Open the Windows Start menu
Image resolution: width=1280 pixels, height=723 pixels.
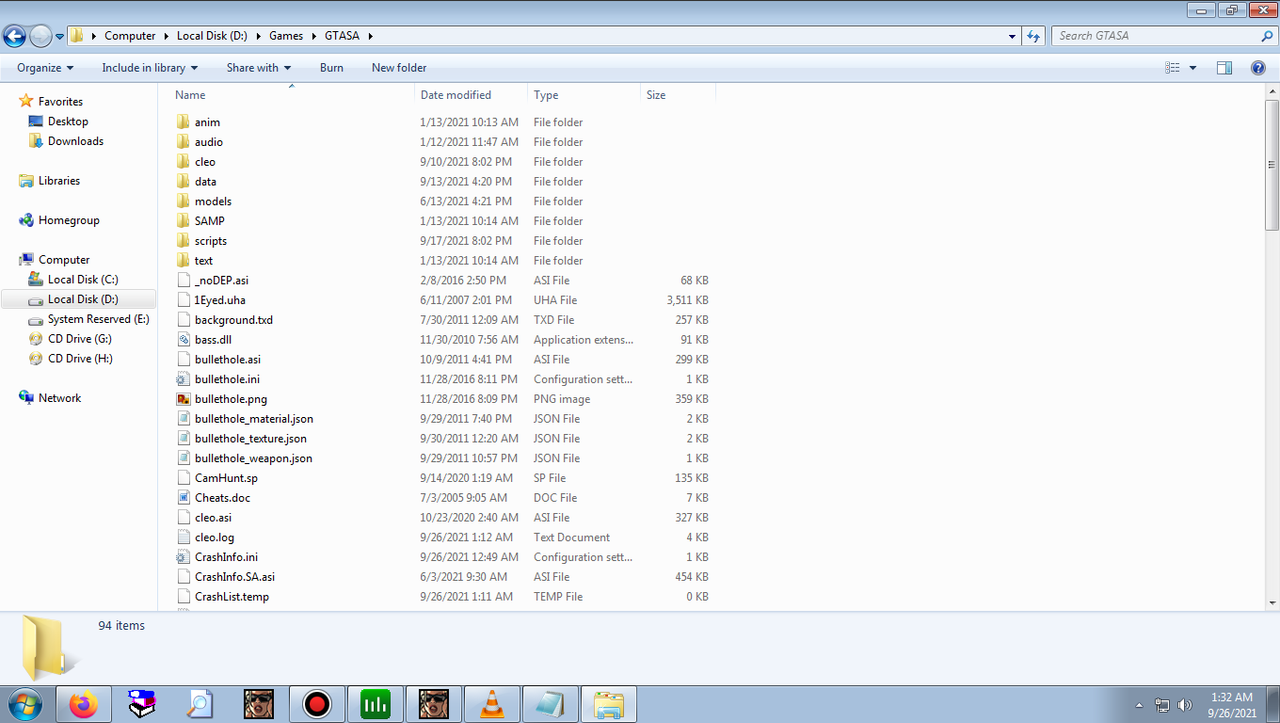[24, 704]
